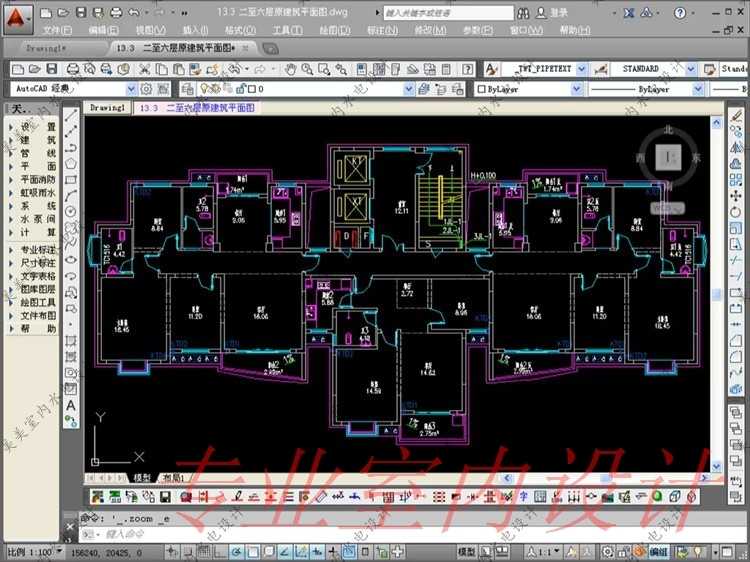Click the Plot print icon in toolbar
This screenshot has height=562, width=750.
(71, 69)
